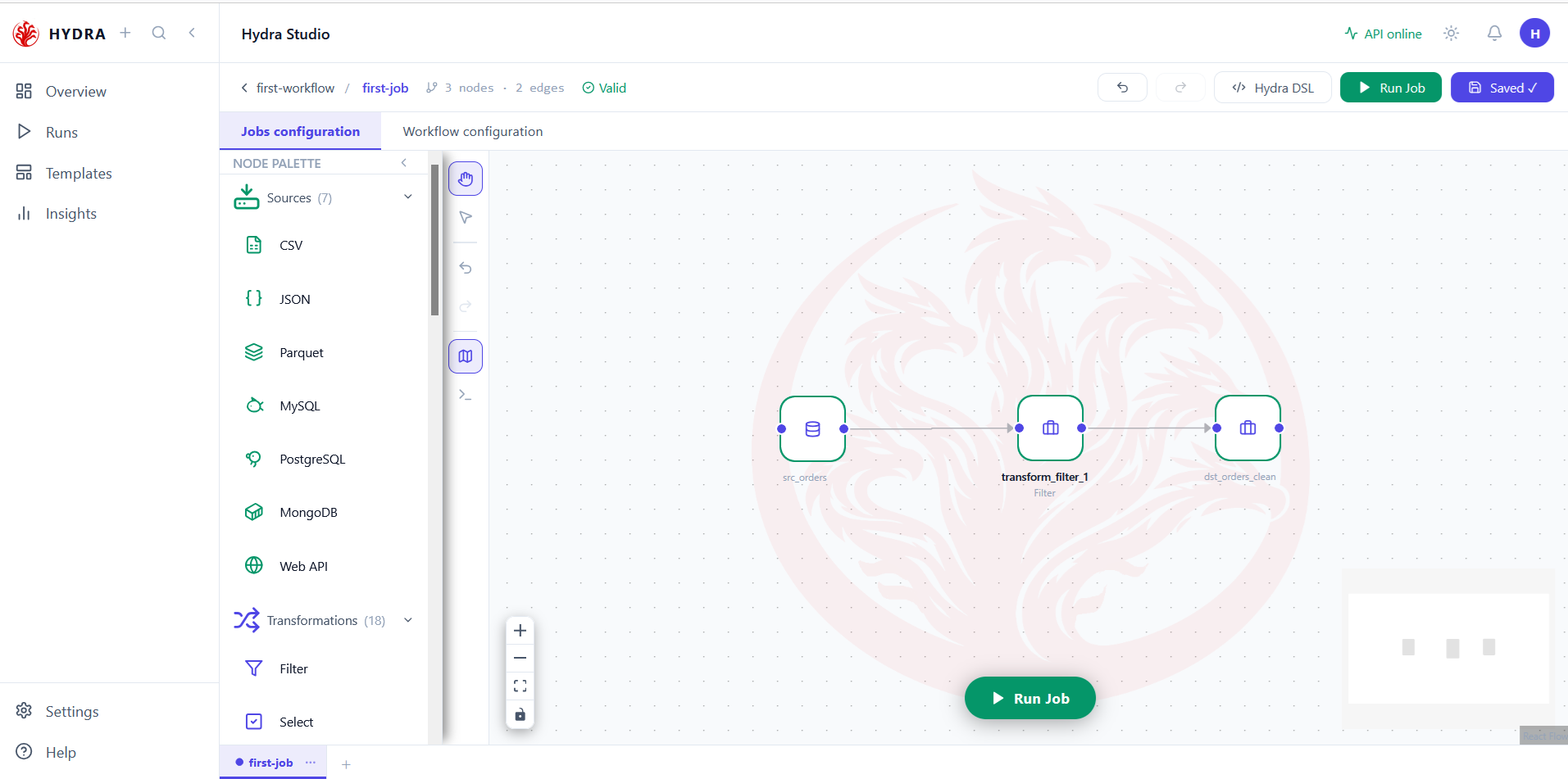
Task: Click the Hydra logo icon
Action: coord(25,34)
